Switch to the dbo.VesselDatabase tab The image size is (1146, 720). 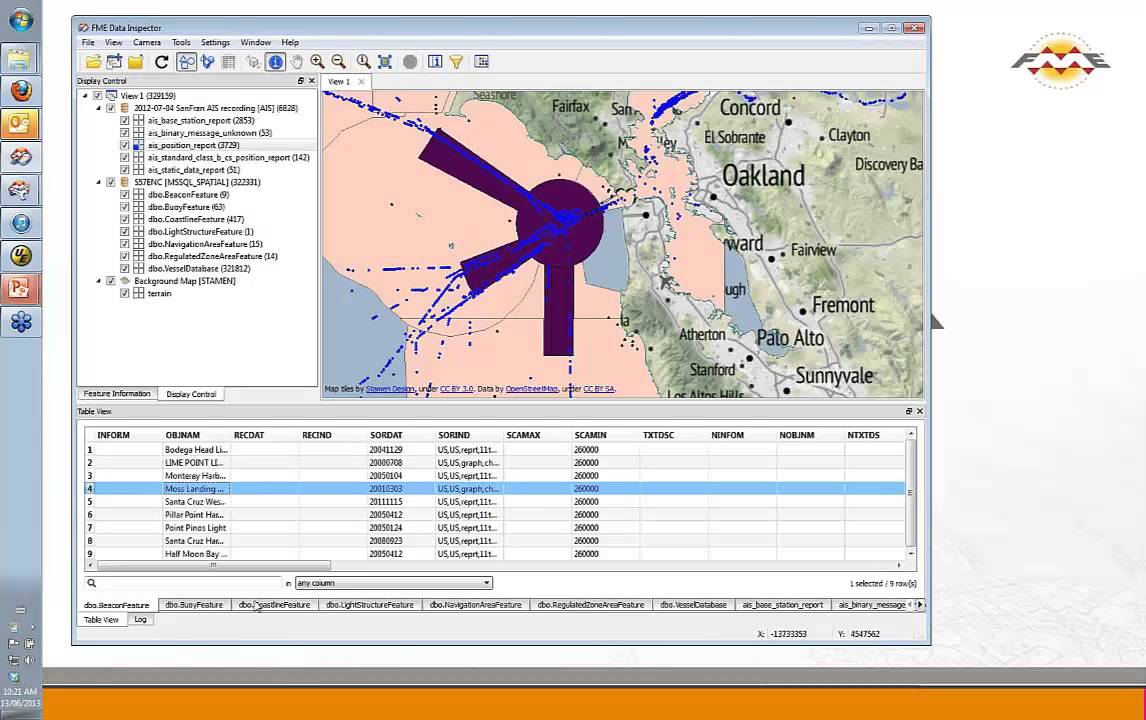693,605
